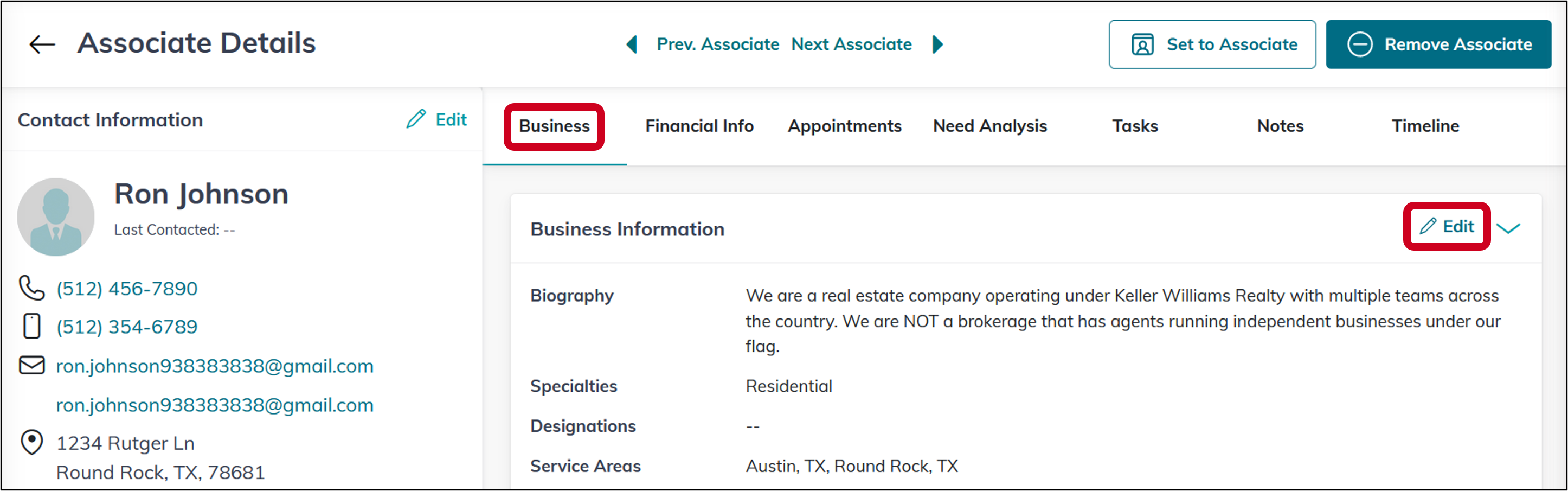Screen dimensions: 1568x491
Task: Click Ron Johnson's profile avatar
Action: [56, 216]
